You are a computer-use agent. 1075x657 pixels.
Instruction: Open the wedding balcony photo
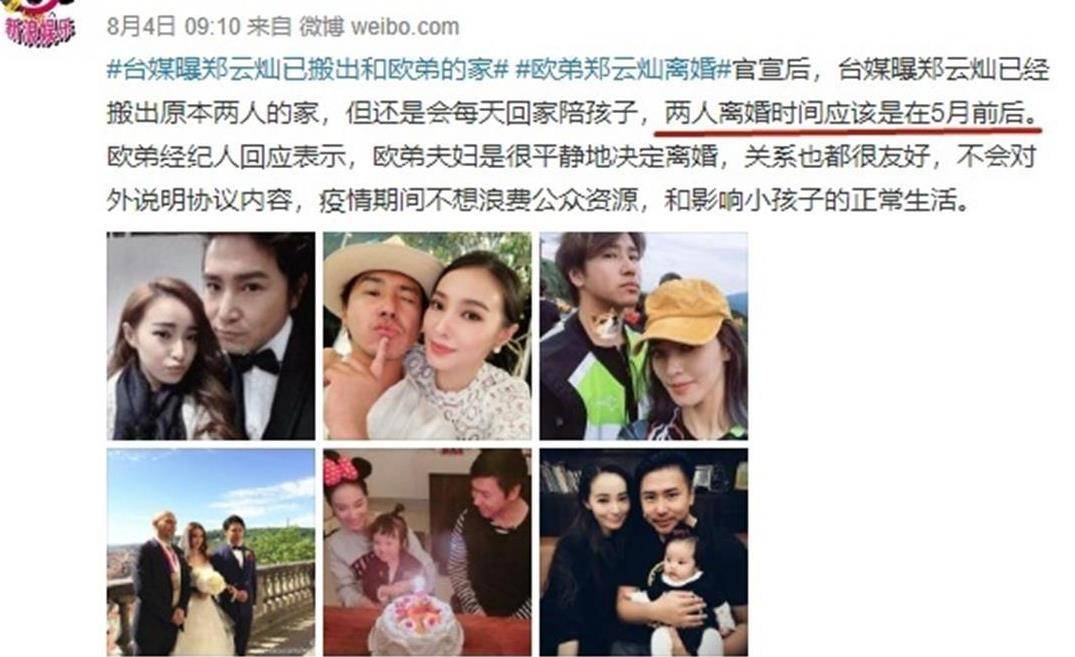211,553
